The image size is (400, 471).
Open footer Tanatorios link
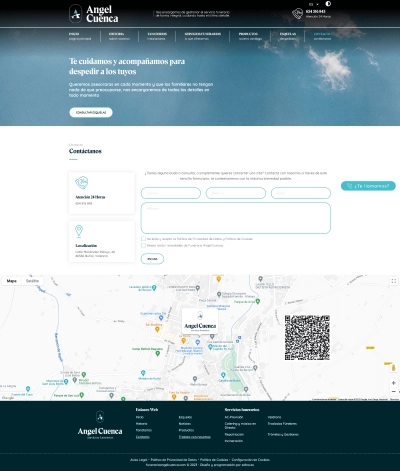coord(144,430)
